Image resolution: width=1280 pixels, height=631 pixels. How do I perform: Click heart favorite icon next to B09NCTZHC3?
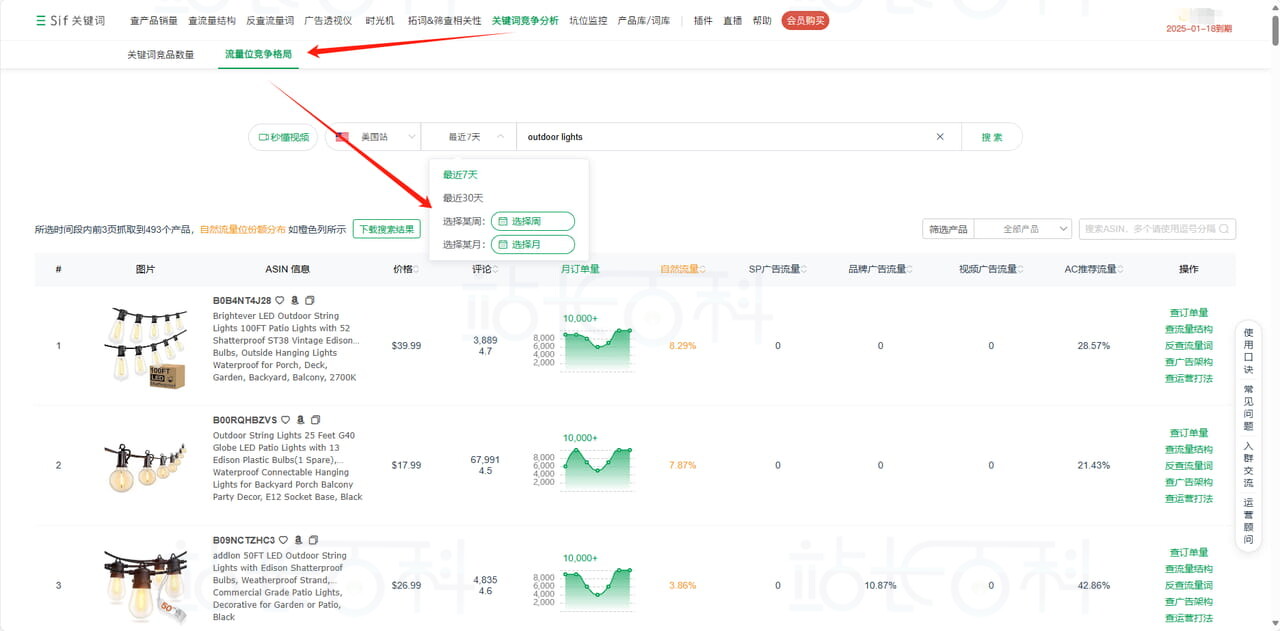[x=283, y=540]
